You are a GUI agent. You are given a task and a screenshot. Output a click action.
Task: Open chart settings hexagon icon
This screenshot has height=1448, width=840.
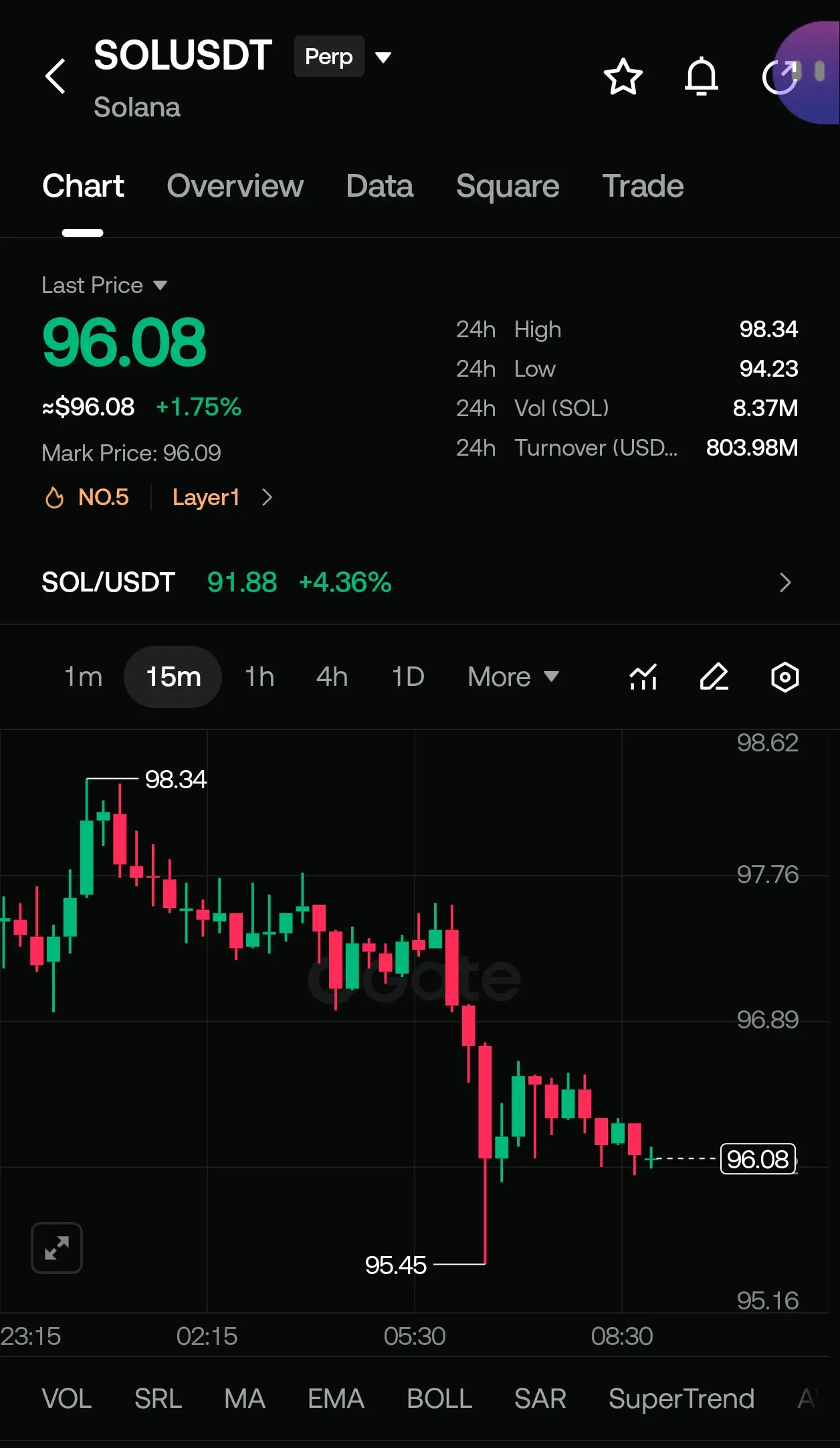click(x=784, y=677)
